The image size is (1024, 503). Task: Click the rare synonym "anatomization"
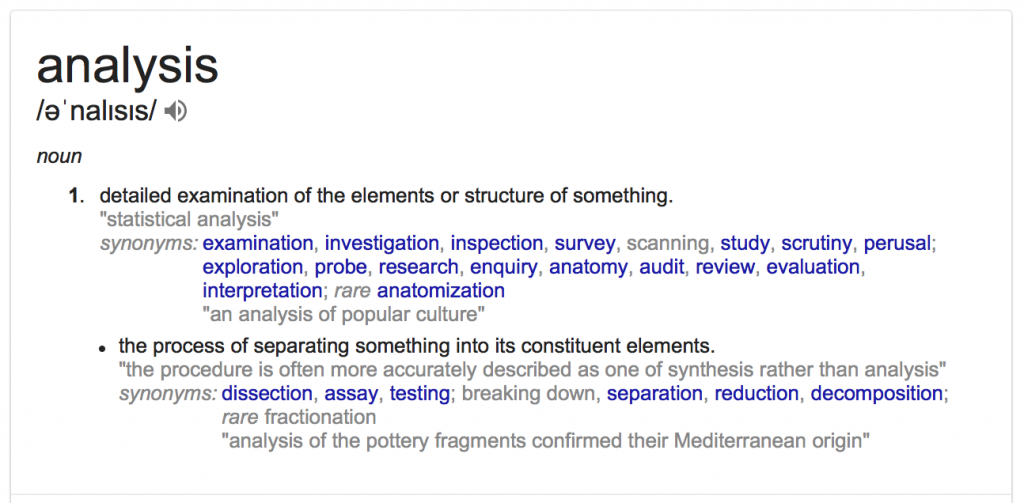[441, 291]
